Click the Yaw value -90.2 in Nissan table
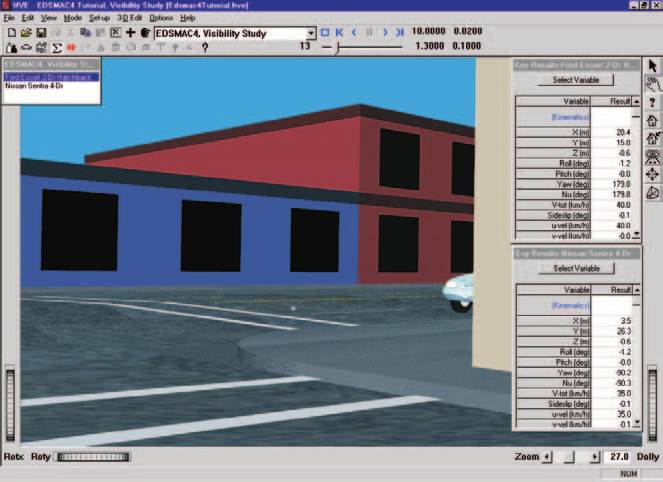This screenshot has width=663, height=482. (623, 372)
